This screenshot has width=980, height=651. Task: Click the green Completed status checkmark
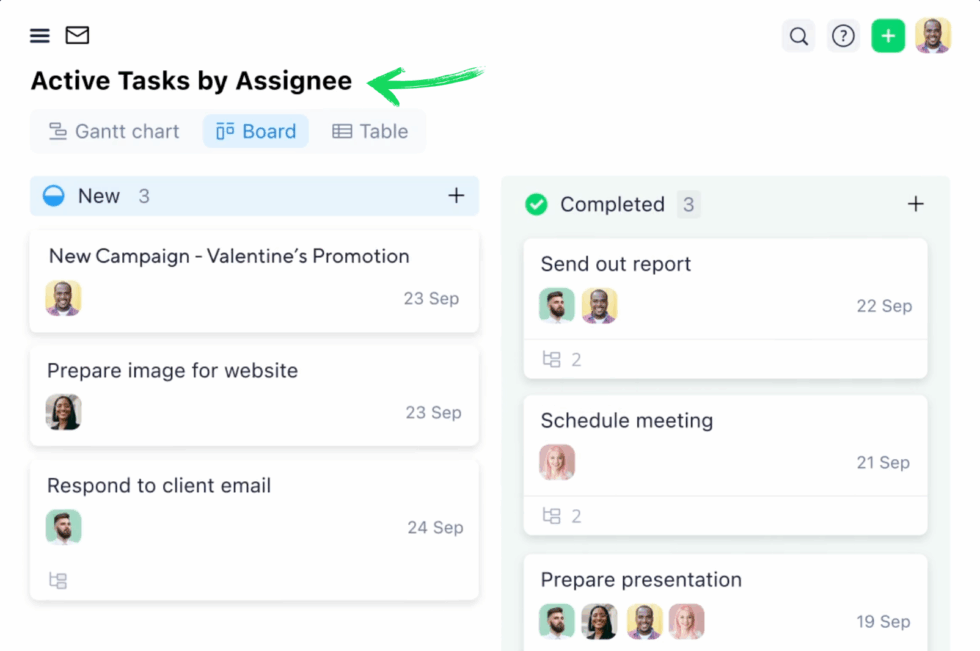[537, 204]
